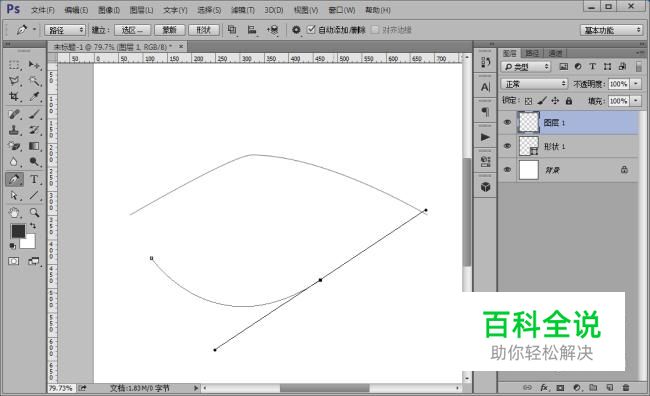This screenshot has width=650, height=396.
Task: Click the foreground color swatch
Action: coord(18,231)
